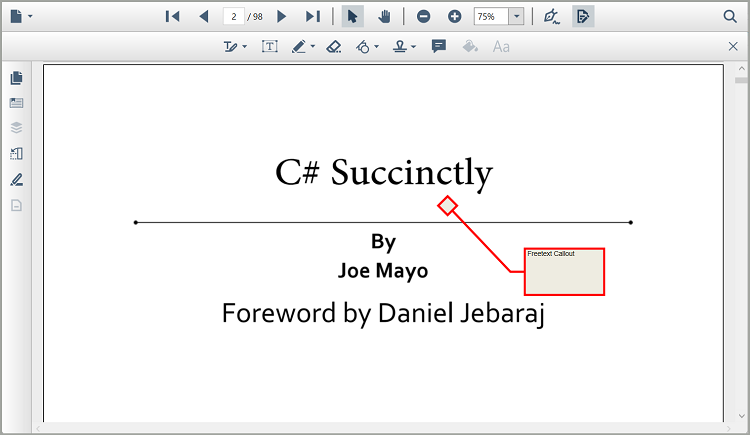Click the zoom in plus button

click(454, 17)
